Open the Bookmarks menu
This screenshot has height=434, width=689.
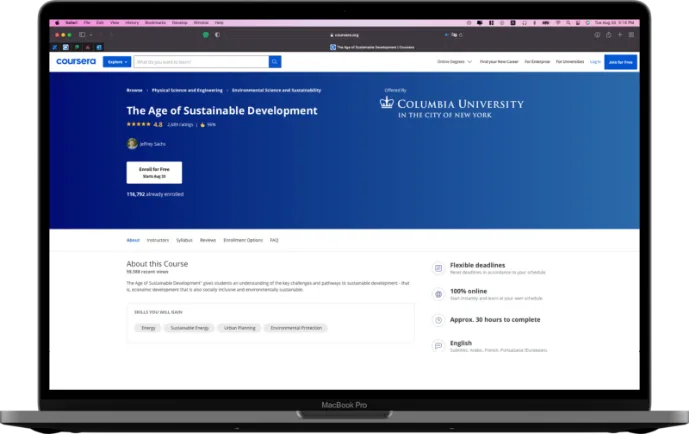pyautogui.click(x=156, y=23)
